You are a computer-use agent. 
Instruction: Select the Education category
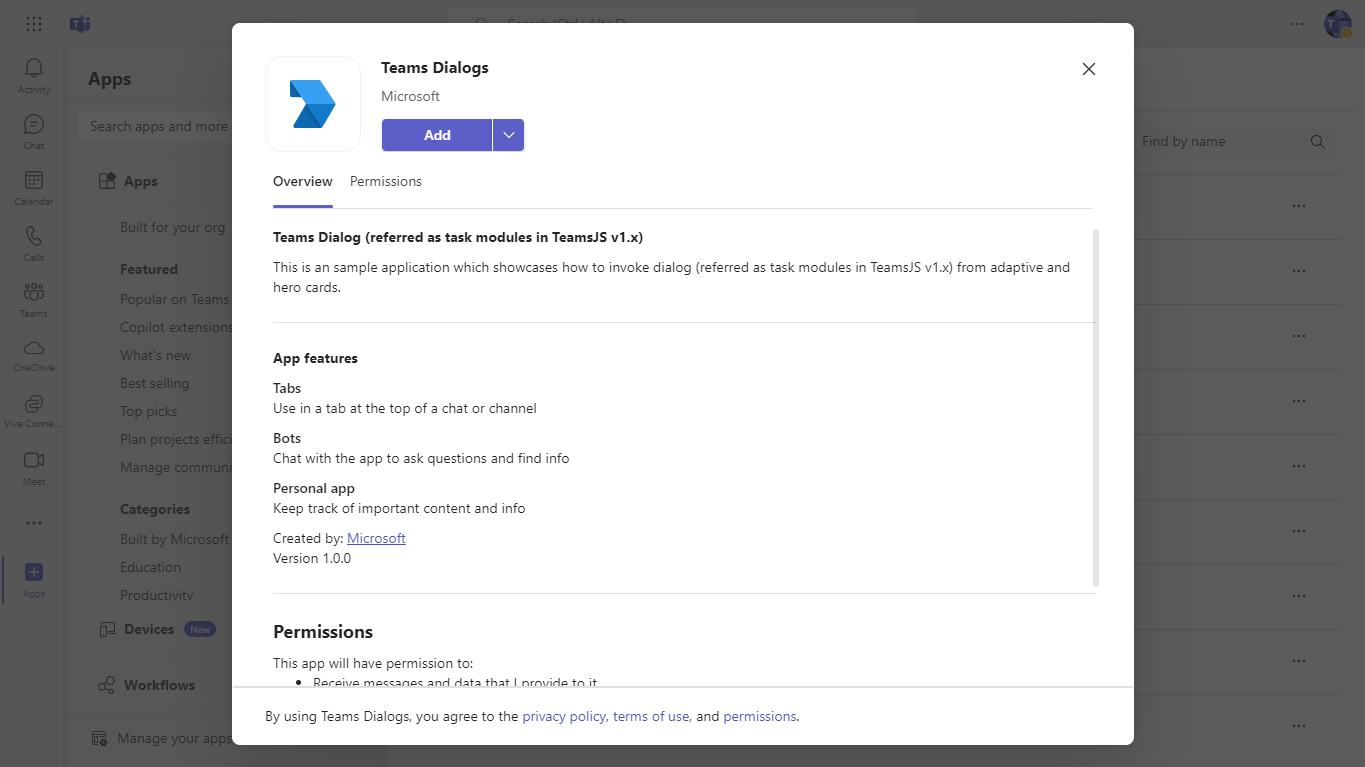click(150, 567)
